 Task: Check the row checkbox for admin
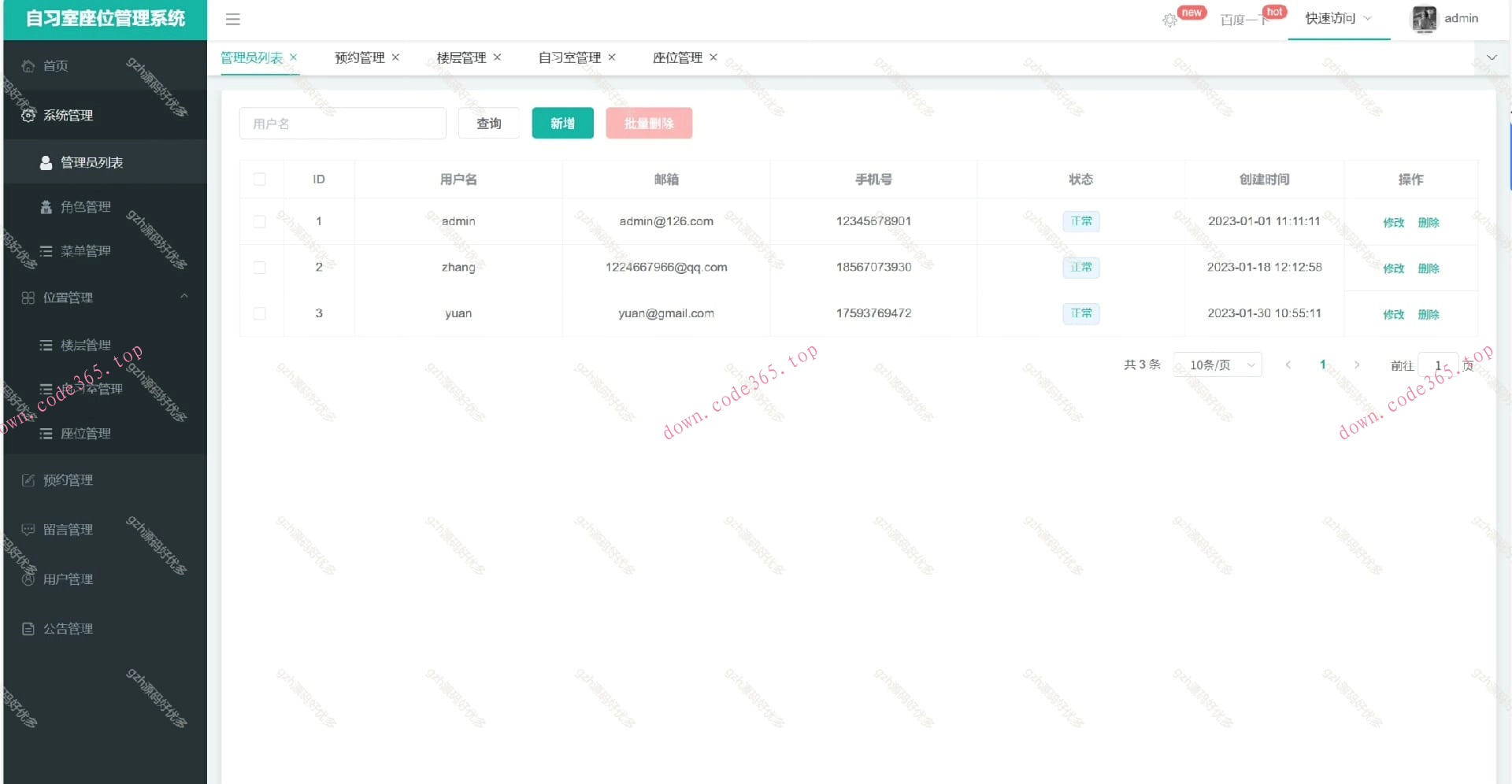(260, 222)
